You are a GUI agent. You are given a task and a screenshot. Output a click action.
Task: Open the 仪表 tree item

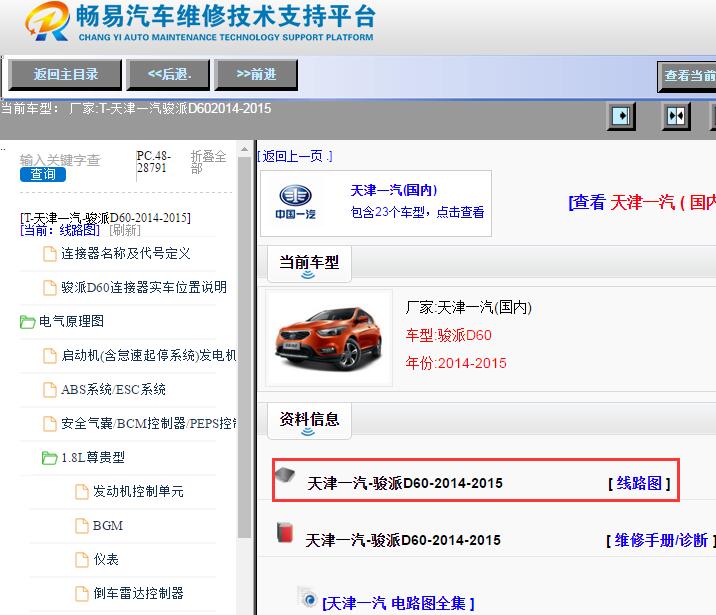point(106,559)
